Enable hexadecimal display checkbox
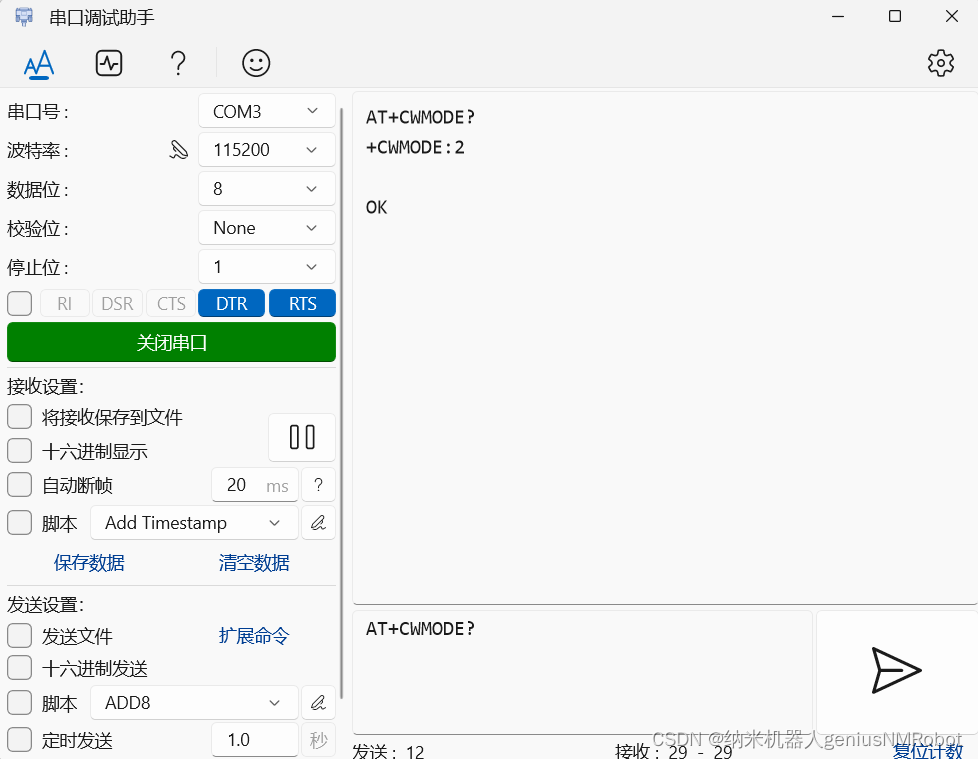 click(20, 451)
